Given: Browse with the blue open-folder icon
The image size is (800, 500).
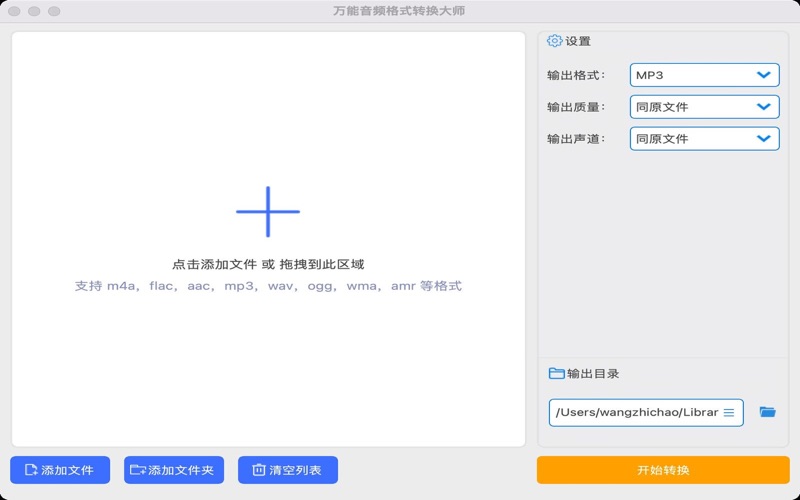Looking at the screenshot, I should tap(767, 412).
